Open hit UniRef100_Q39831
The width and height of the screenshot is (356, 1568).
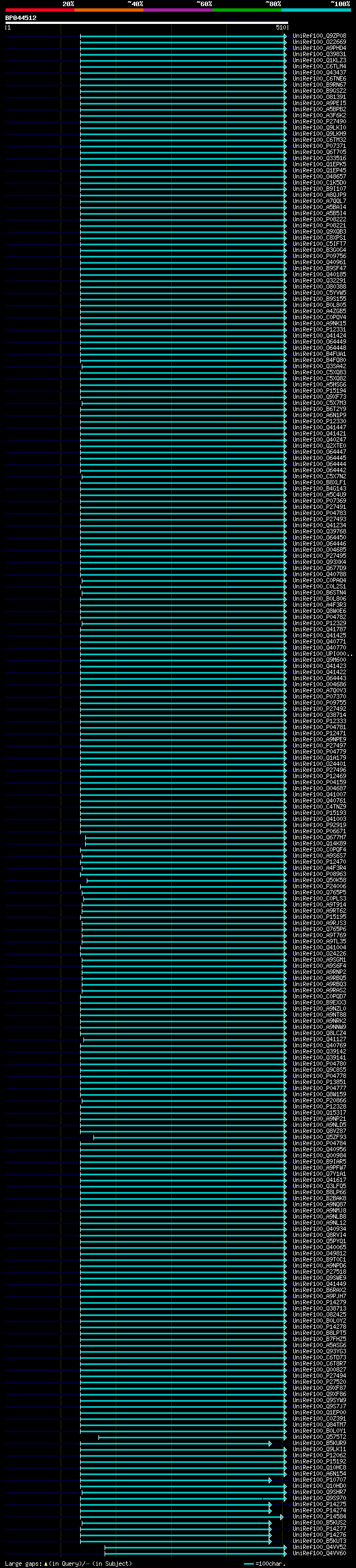[319, 54]
